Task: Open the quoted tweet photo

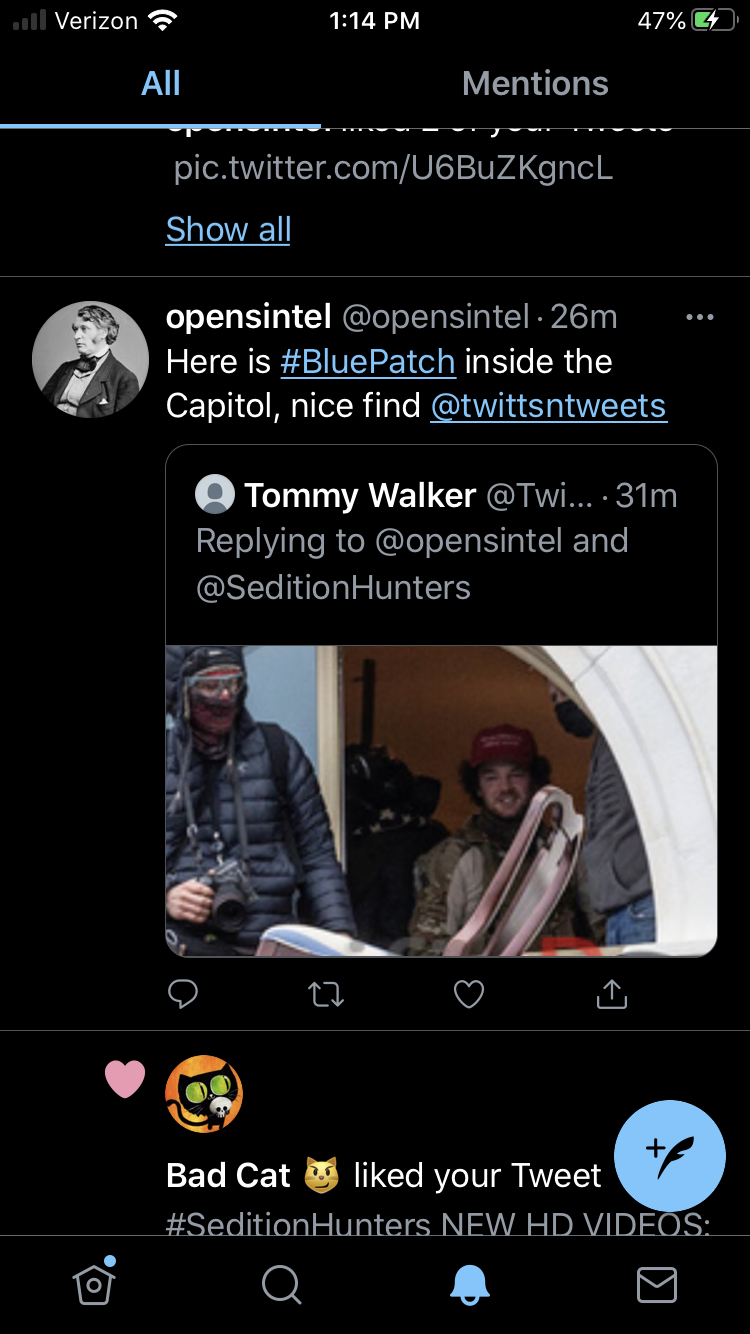Action: (x=441, y=801)
